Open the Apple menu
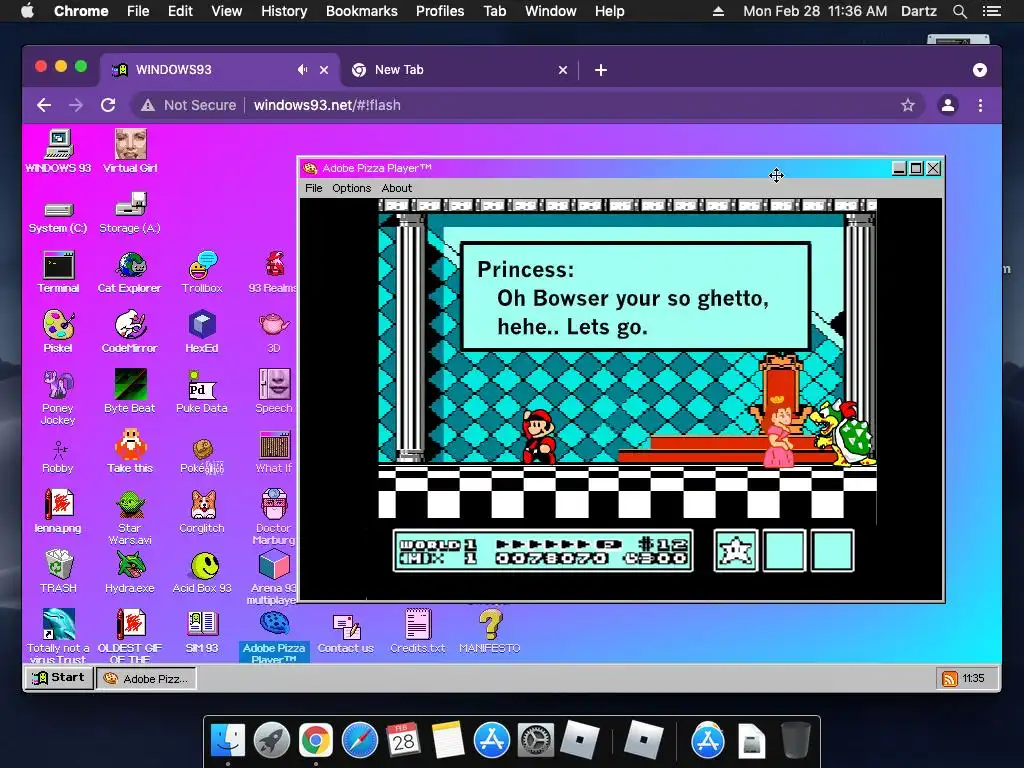Screen dimensions: 1024x768 (27, 11)
